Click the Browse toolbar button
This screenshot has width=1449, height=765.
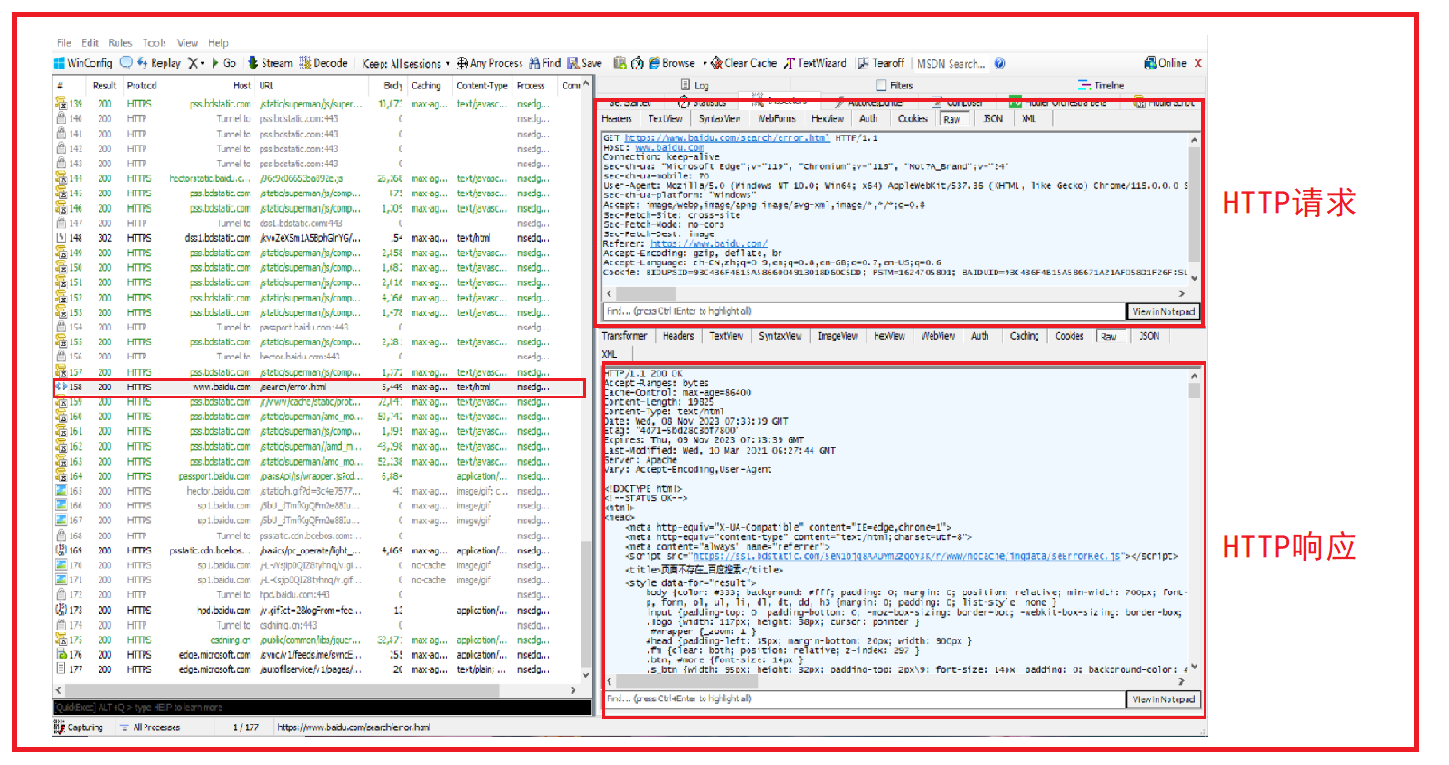[672, 63]
